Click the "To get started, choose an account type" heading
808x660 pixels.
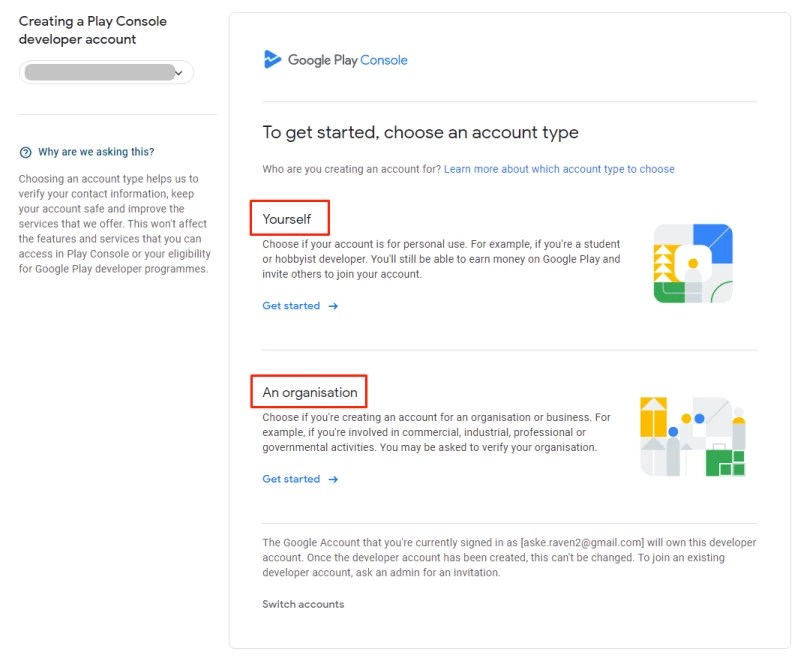tap(421, 131)
